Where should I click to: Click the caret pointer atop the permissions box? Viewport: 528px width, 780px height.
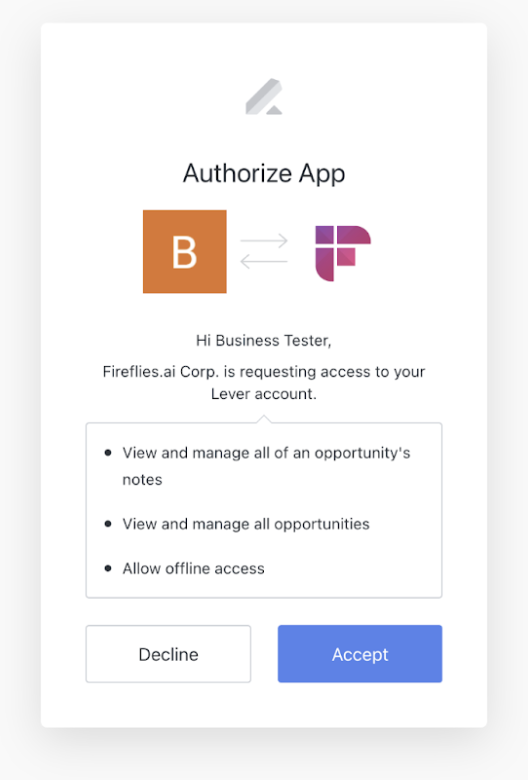(264, 419)
